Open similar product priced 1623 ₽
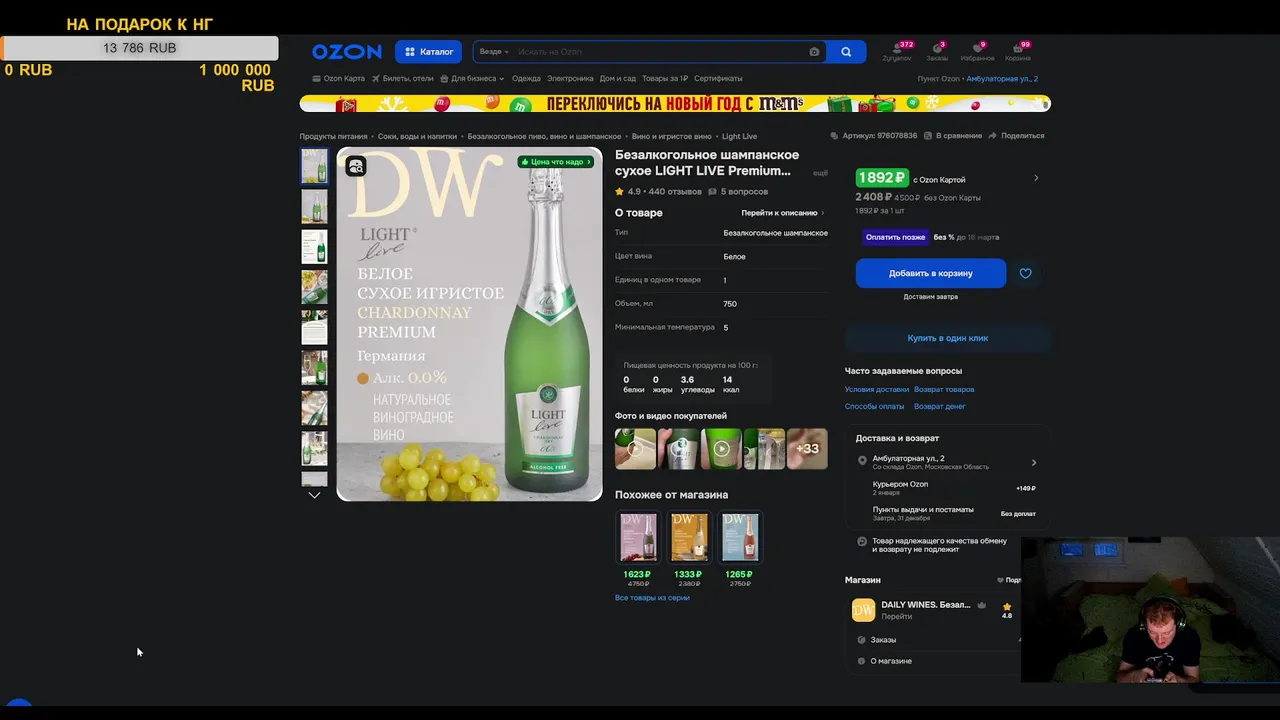1280x720 pixels. (637, 548)
